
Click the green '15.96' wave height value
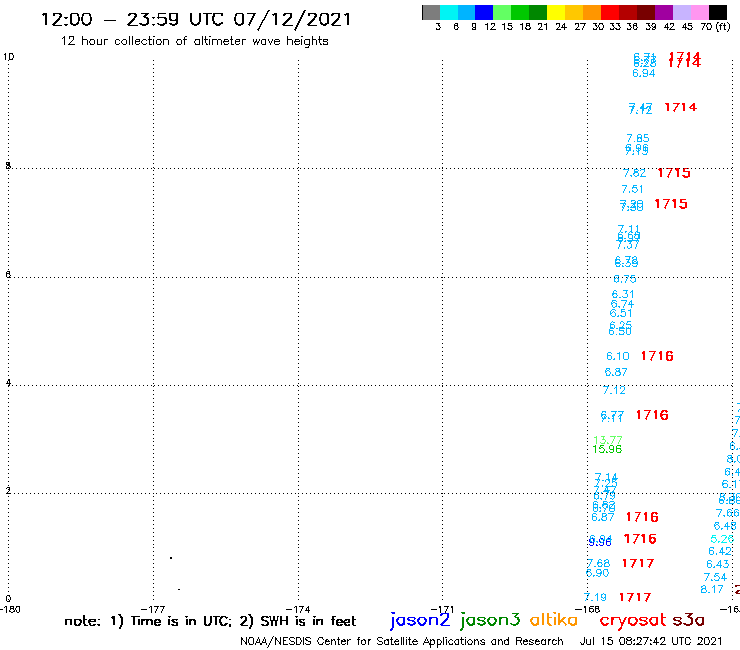607,449
